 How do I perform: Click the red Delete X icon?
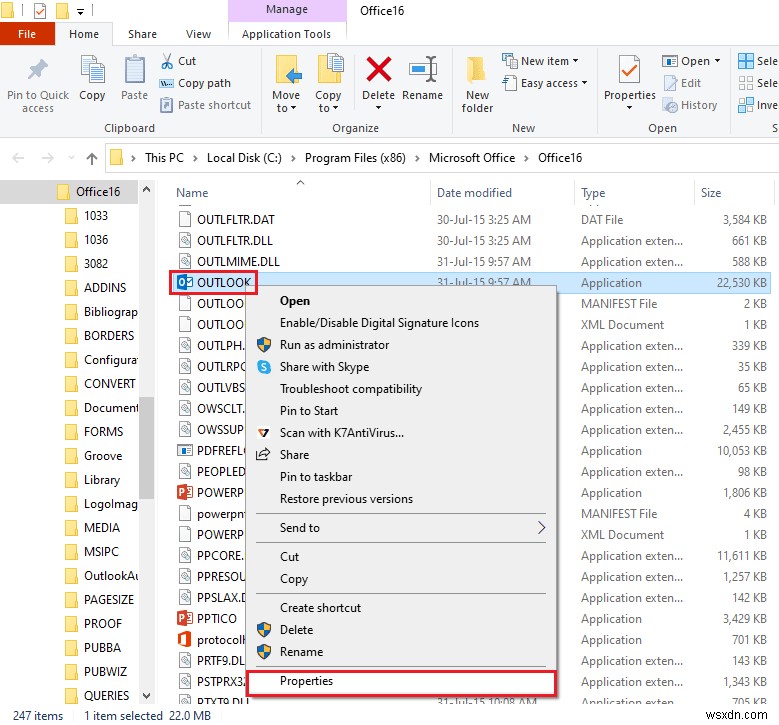click(x=379, y=69)
